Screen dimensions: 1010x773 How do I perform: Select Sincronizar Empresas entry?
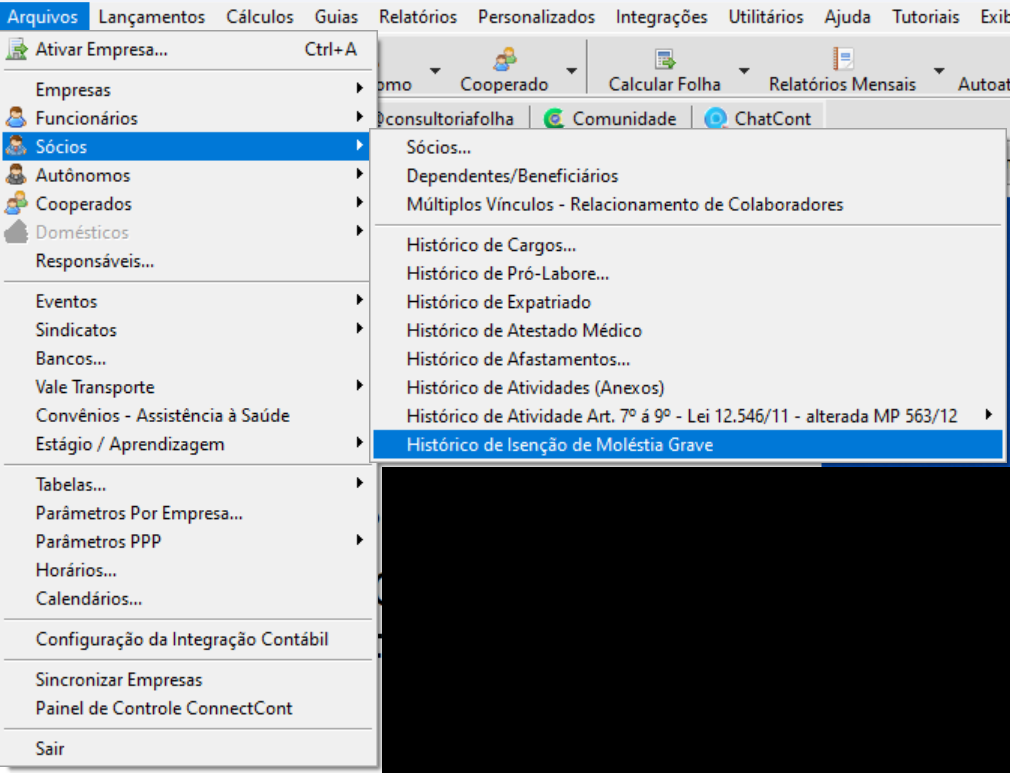pyautogui.click(x=187, y=680)
